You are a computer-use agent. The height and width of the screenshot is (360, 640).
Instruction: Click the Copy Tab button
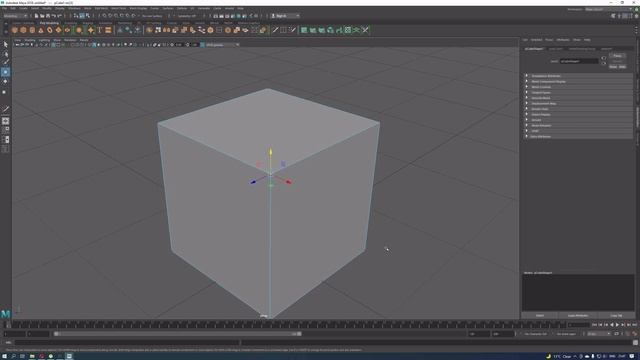616,316
